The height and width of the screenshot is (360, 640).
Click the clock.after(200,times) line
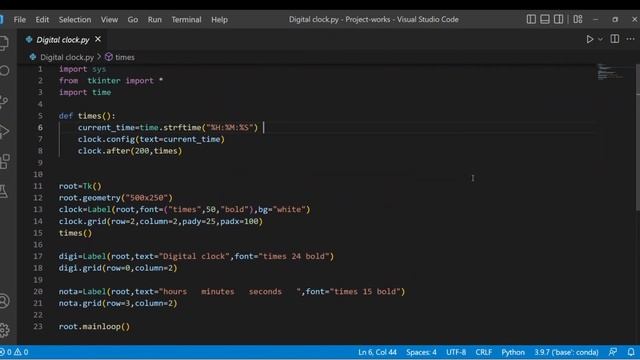pos(130,151)
